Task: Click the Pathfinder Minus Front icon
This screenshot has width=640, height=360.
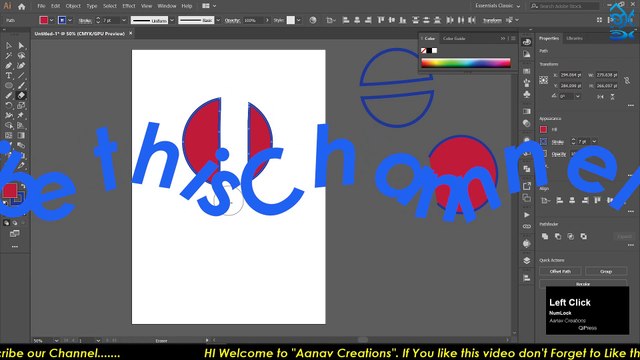Action: click(558, 236)
